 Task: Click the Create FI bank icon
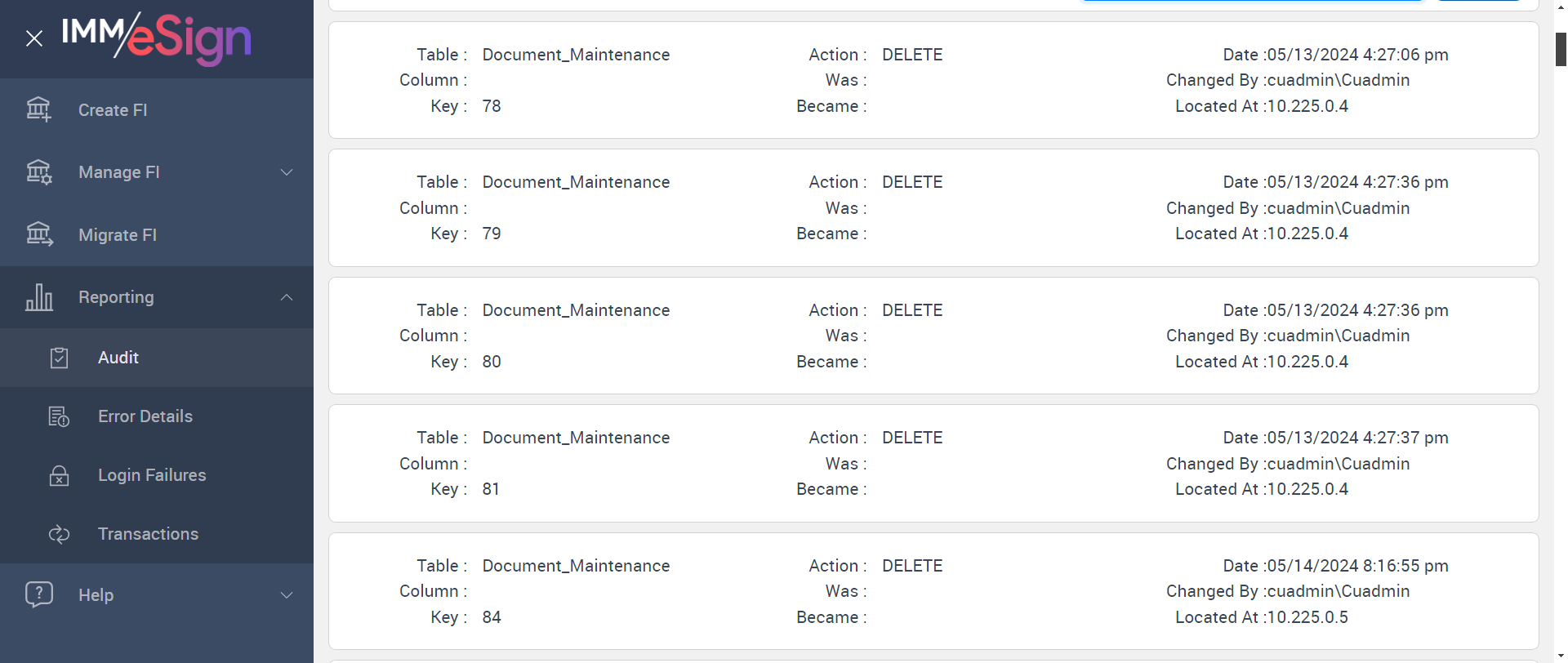[38, 109]
